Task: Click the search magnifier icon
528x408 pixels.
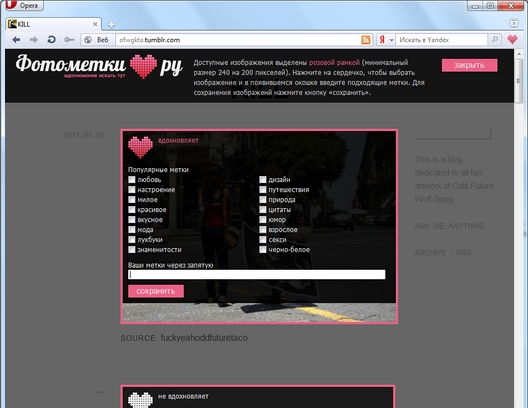Action: pos(495,39)
